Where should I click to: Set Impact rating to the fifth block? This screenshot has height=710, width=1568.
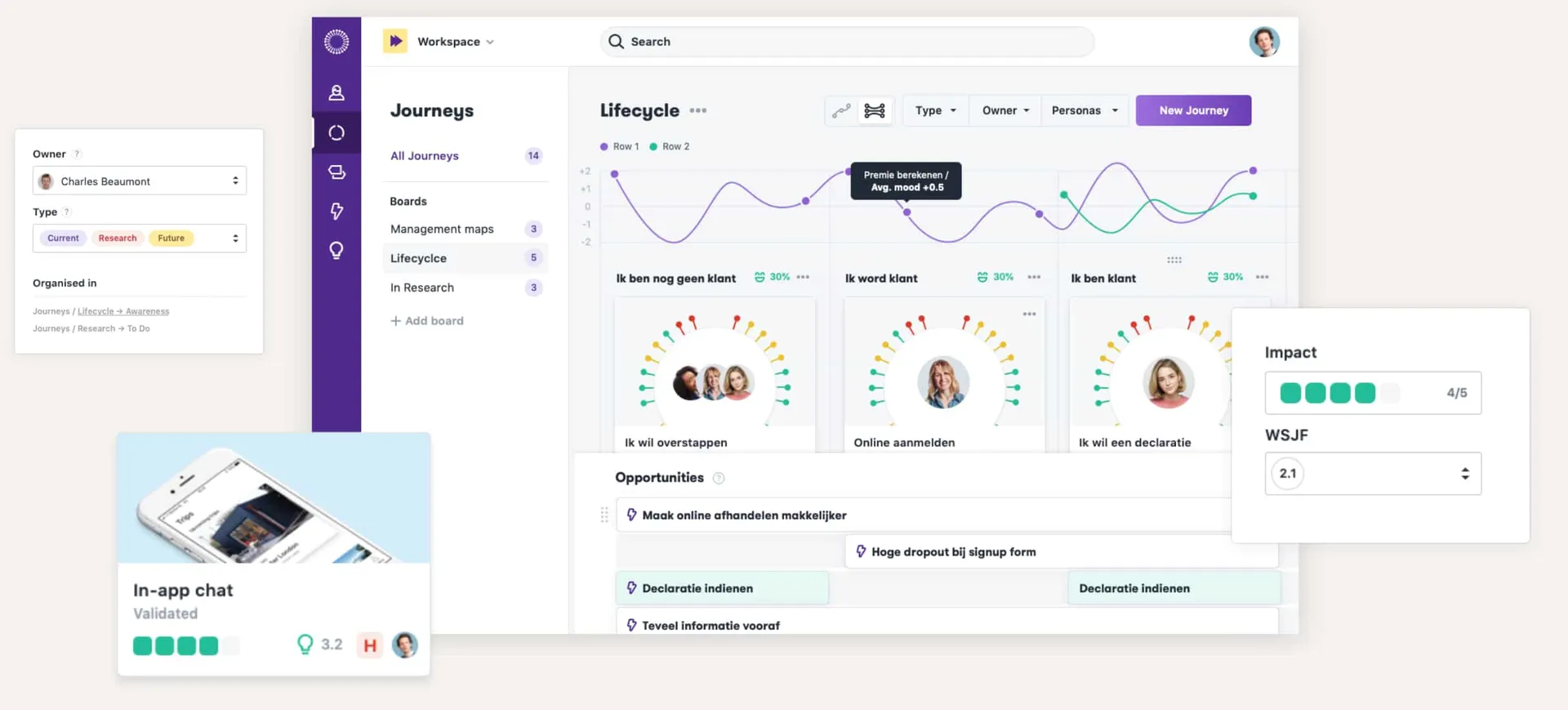[x=1389, y=393]
